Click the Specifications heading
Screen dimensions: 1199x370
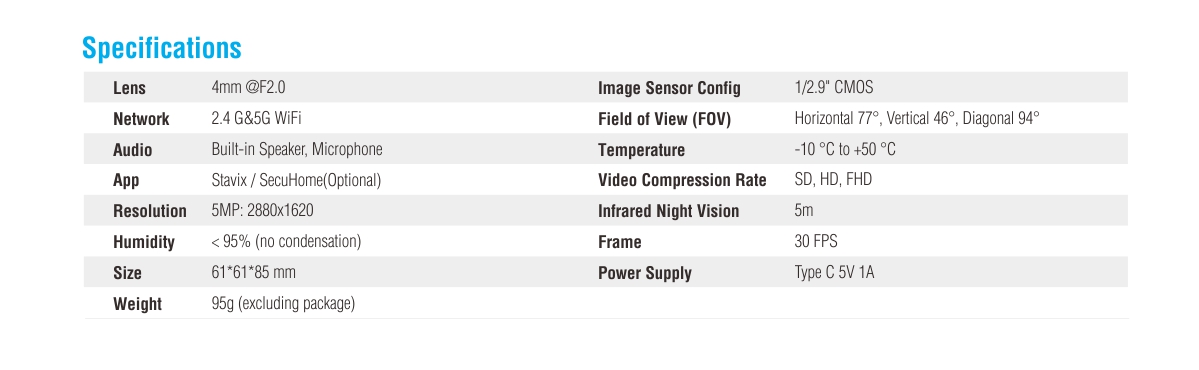point(161,48)
